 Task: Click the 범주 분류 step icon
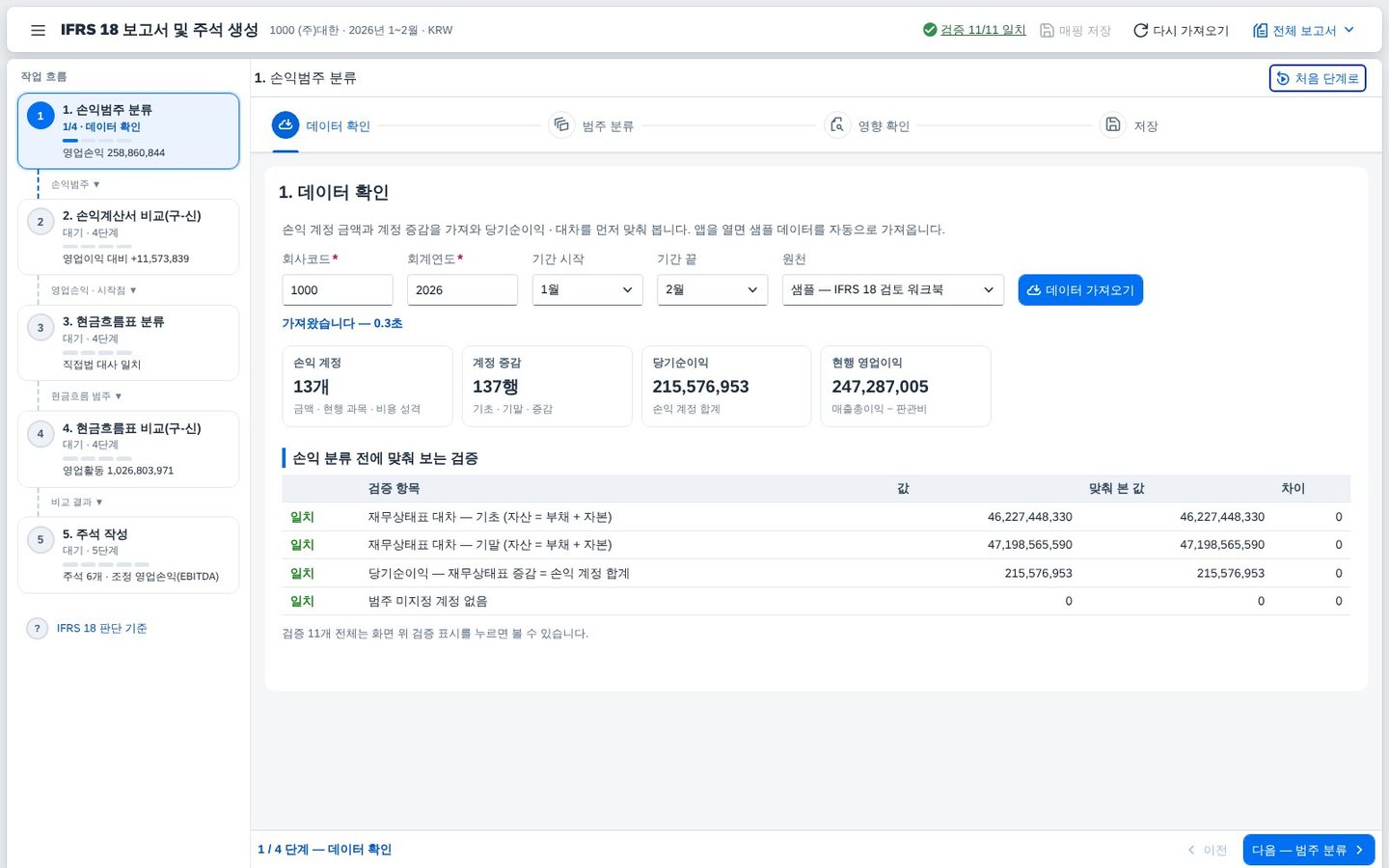561,124
